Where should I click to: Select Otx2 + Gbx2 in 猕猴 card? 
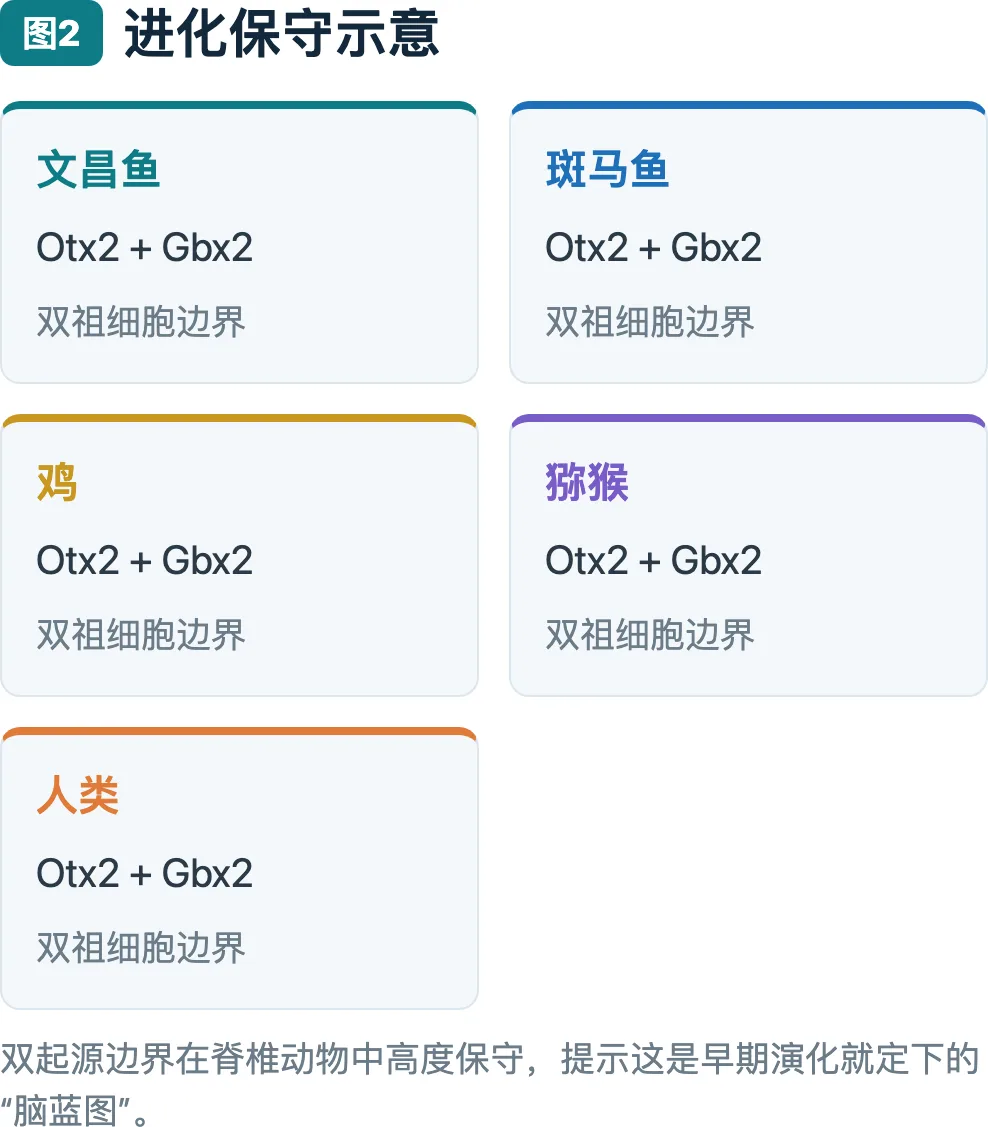coord(653,561)
